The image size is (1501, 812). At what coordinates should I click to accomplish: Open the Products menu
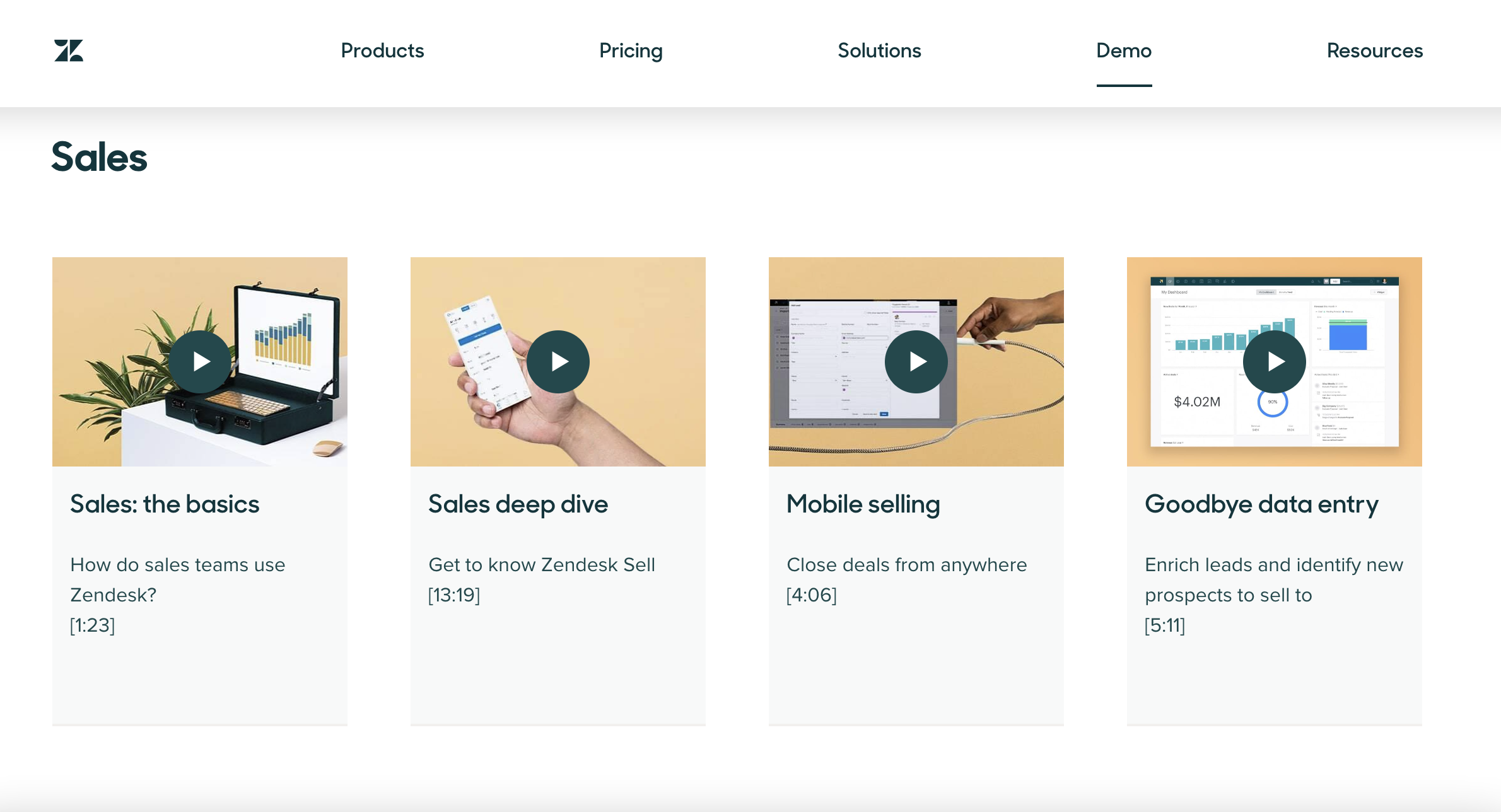click(x=382, y=50)
